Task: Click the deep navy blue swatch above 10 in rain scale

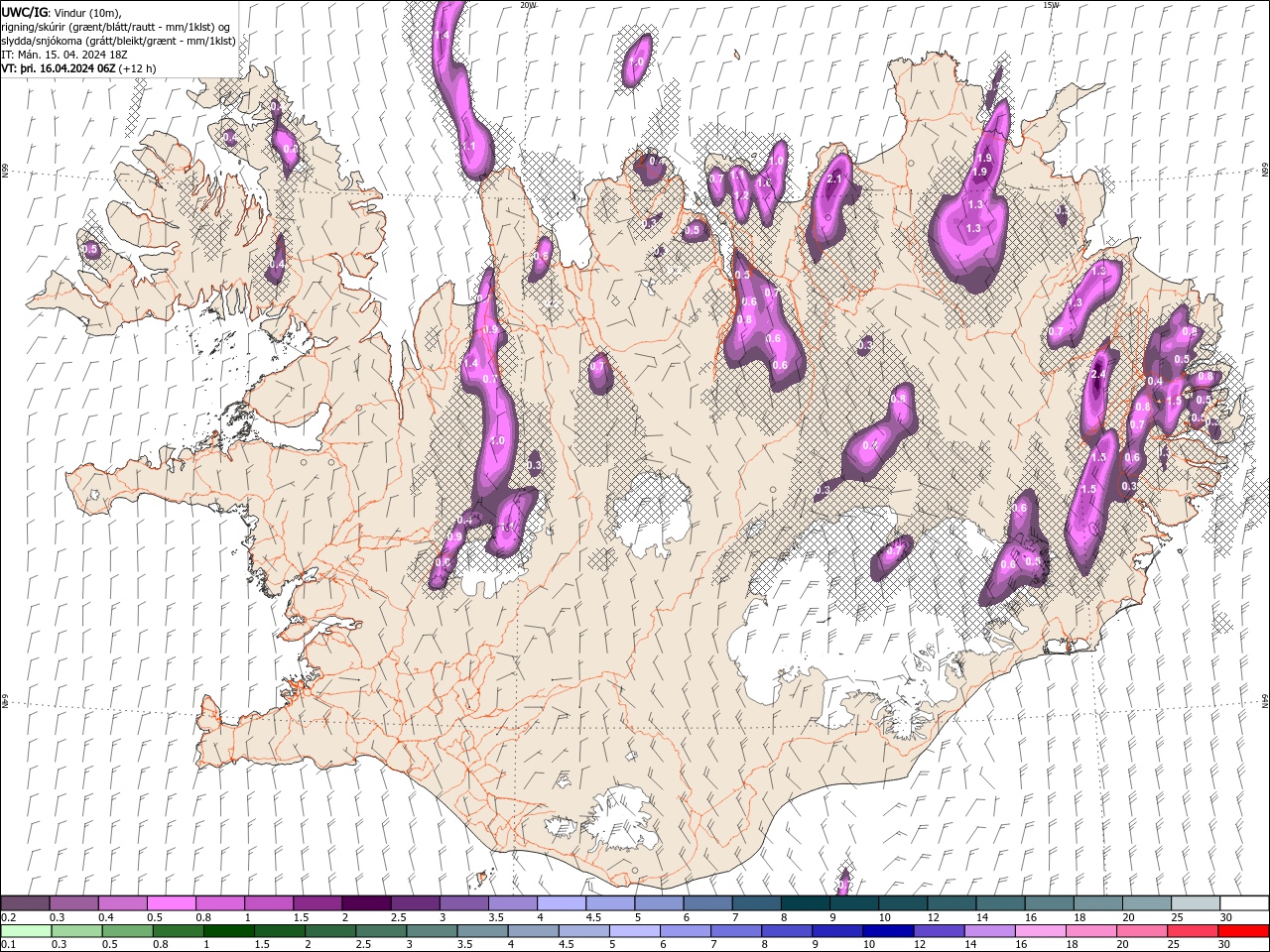Action: pyautogui.click(x=888, y=931)
